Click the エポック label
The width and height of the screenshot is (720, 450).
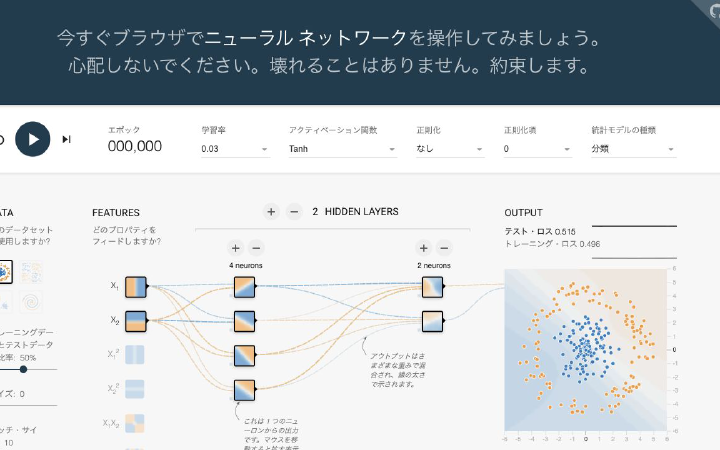click(124, 130)
